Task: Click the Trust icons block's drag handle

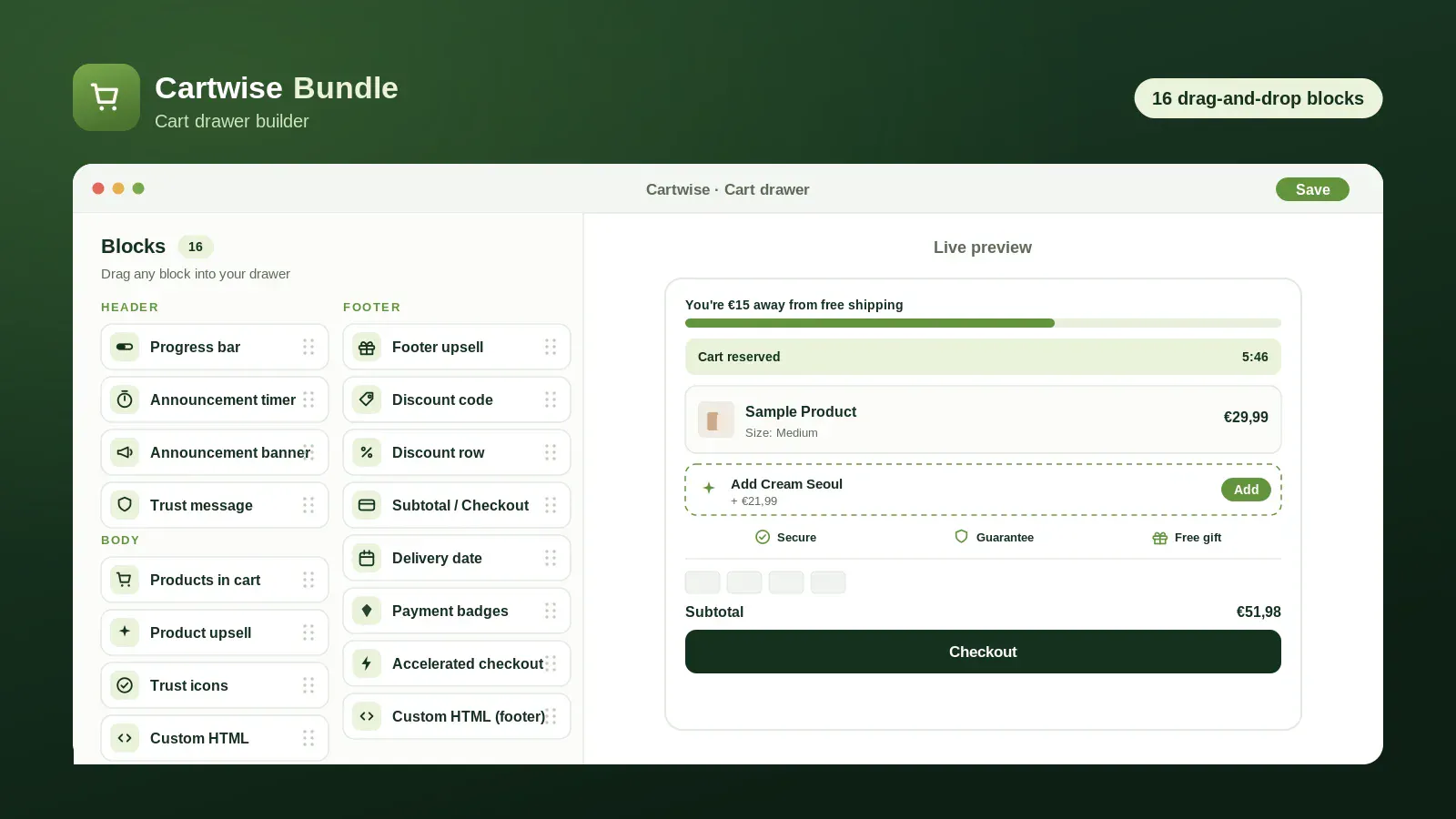Action: click(x=308, y=685)
